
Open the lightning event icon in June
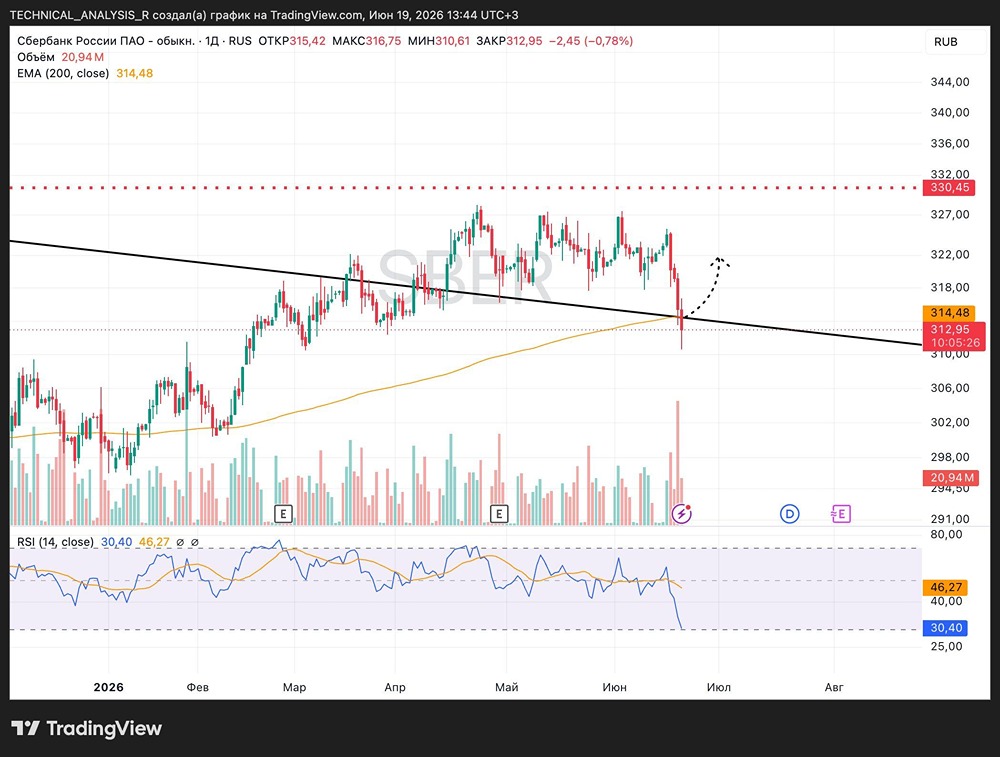[x=682, y=513]
